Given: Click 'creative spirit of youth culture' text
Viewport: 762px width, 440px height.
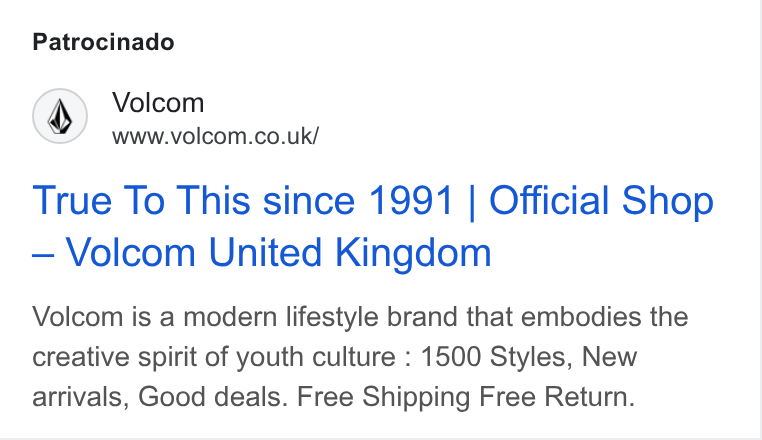Looking at the screenshot, I should [x=214, y=357].
